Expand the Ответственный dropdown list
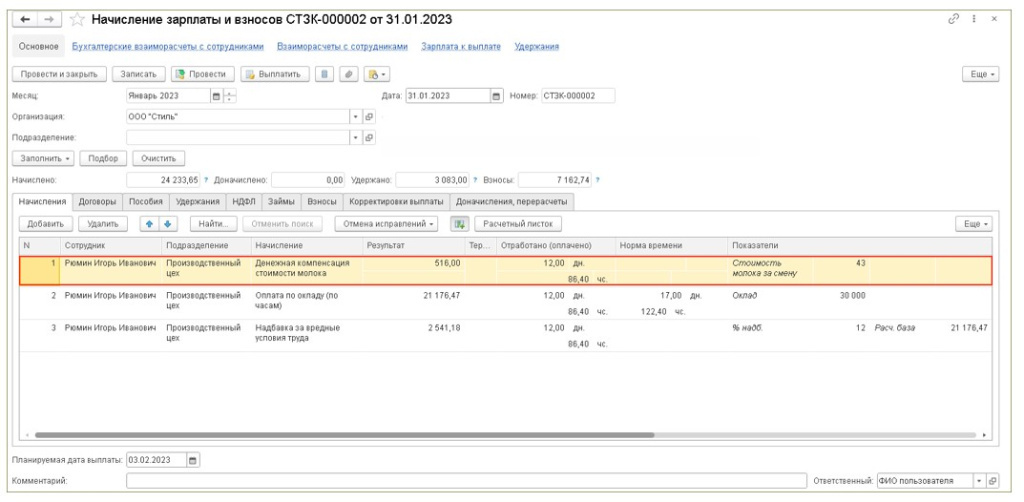Image resolution: width=1024 pixels, height=502 pixels. click(x=979, y=480)
